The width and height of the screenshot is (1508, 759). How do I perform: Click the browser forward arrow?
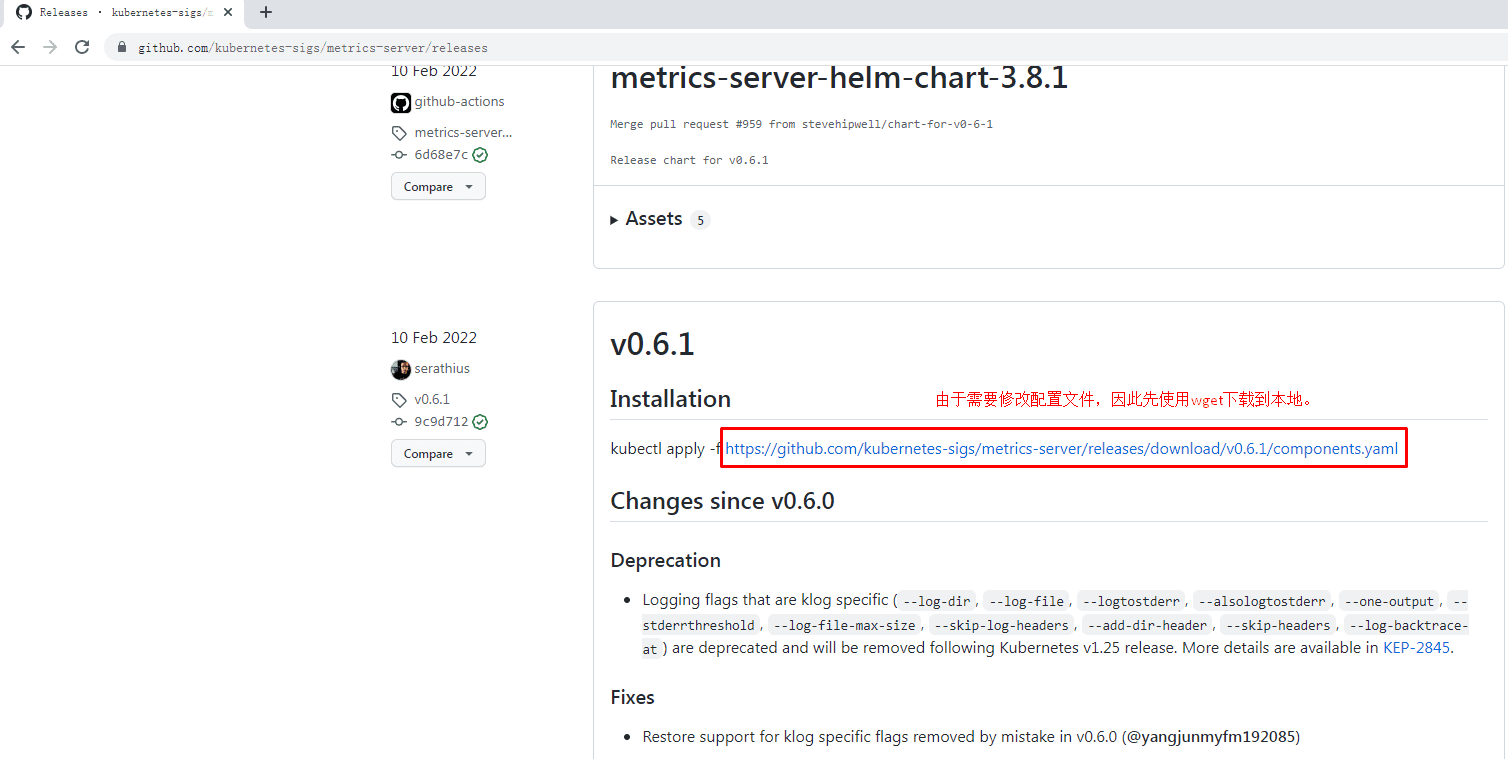50,47
